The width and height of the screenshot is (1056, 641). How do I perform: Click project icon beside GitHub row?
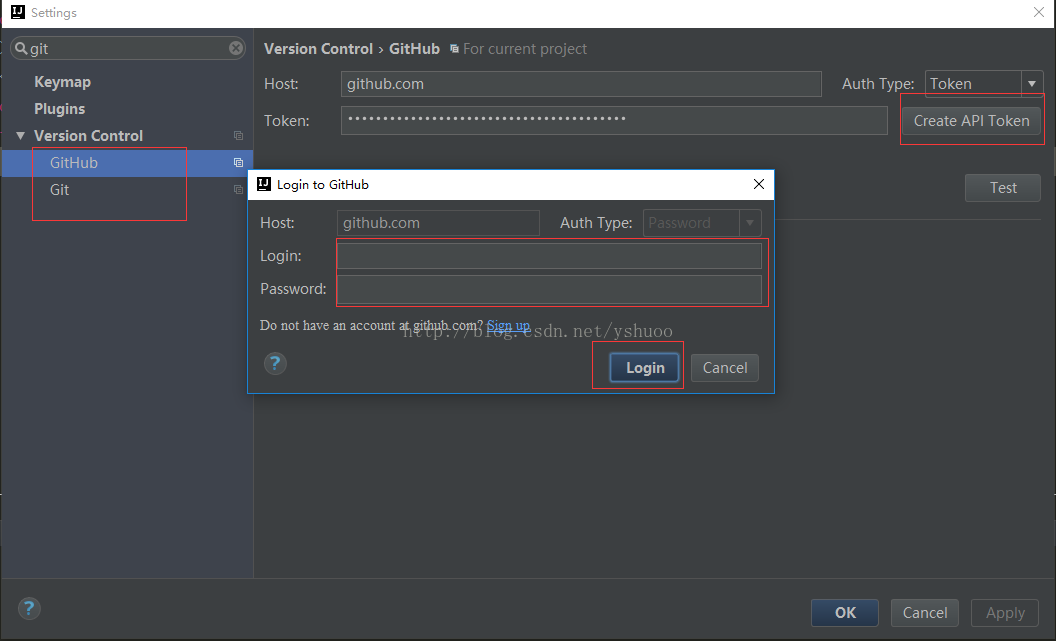[x=238, y=163]
